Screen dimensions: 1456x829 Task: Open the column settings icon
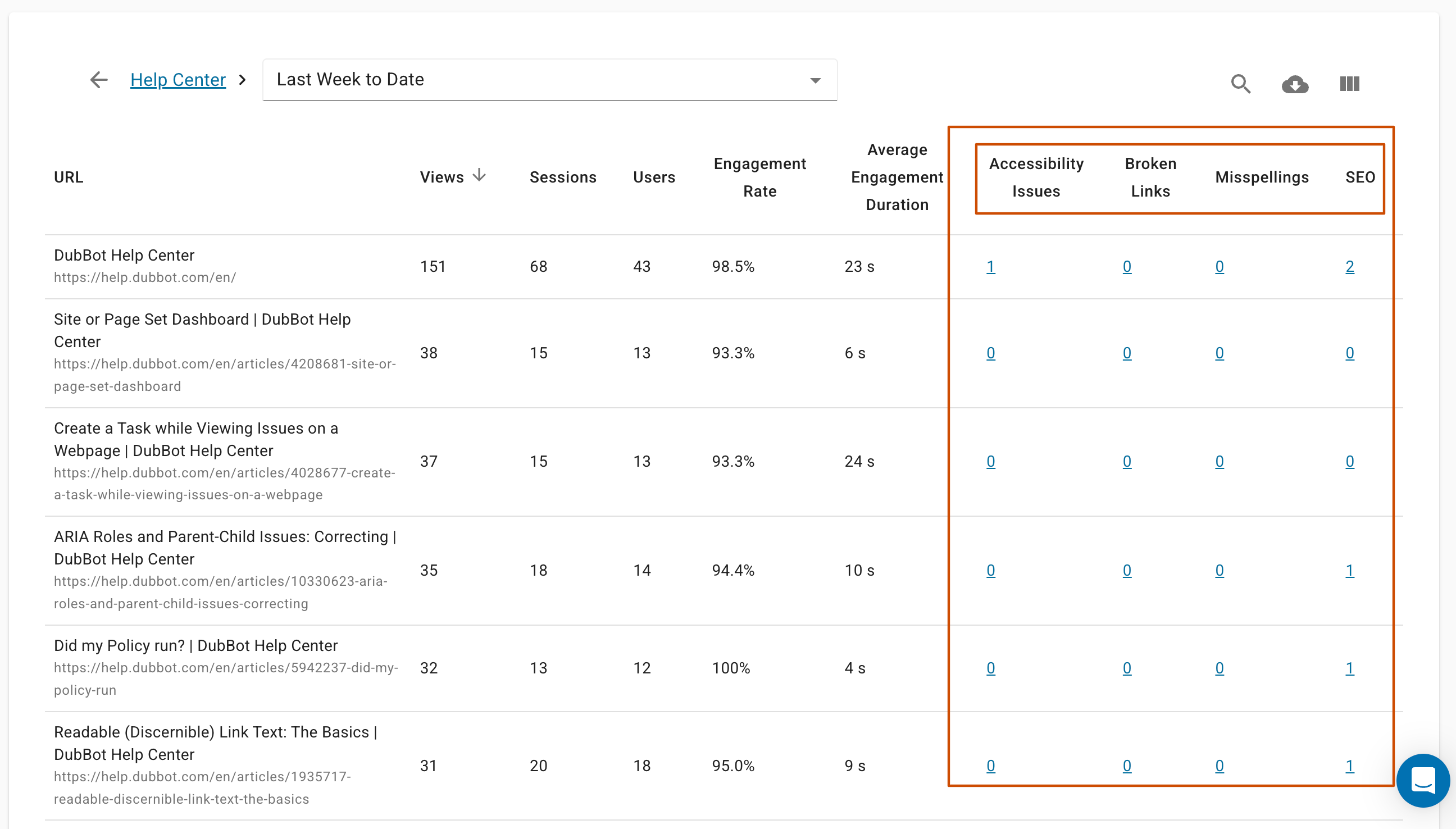click(1349, 83)
